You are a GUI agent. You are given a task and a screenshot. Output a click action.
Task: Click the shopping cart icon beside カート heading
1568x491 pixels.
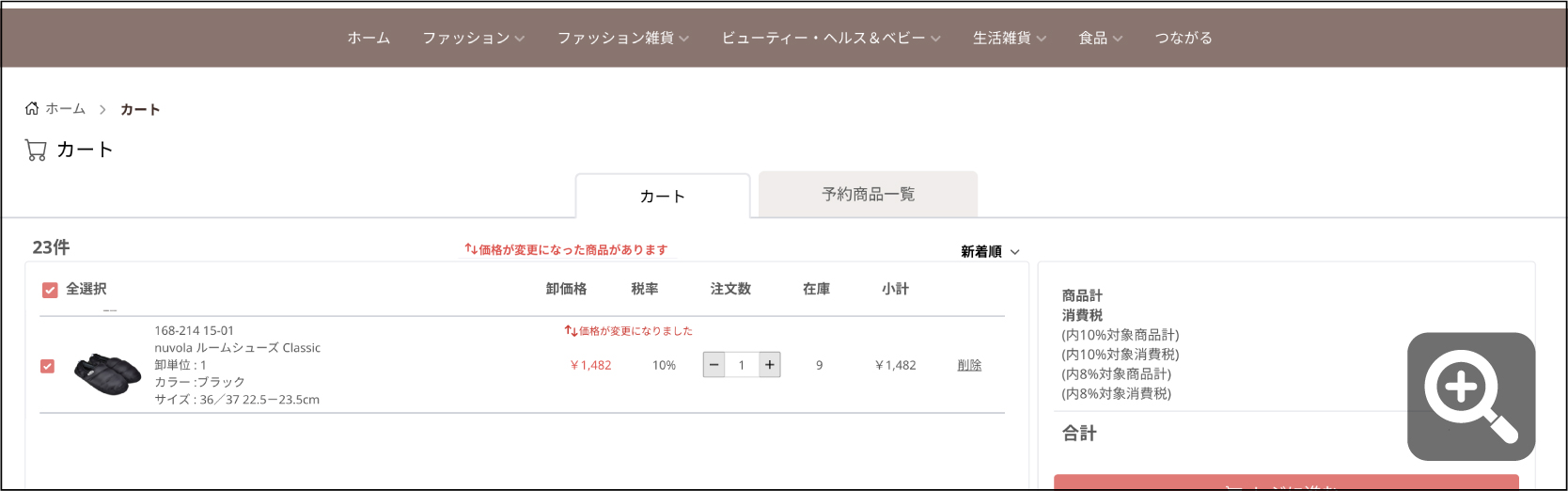pyautogui.click(x=36, y=150)
